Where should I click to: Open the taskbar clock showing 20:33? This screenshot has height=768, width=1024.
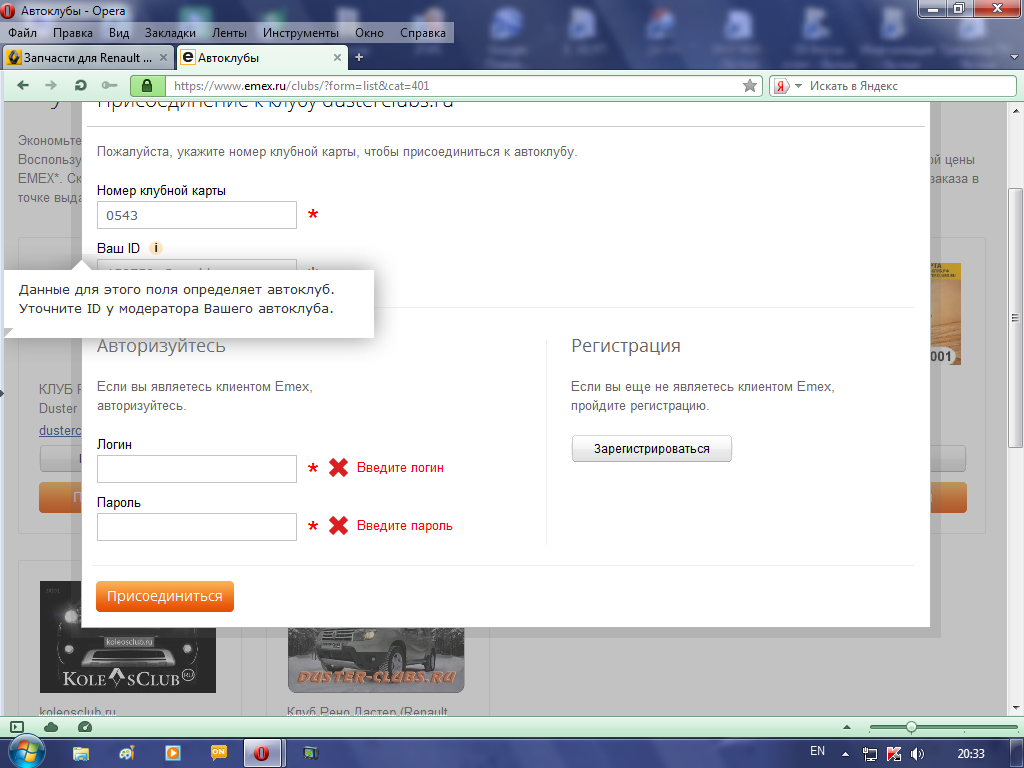point(970,754)
